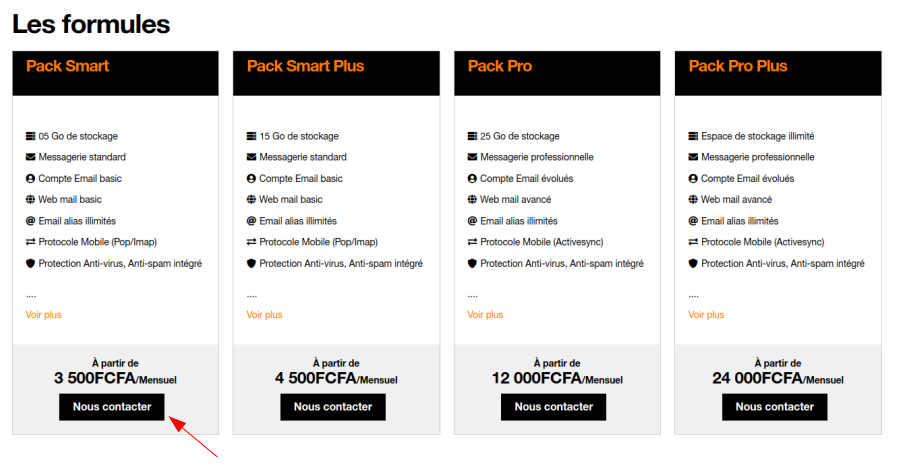Select the Pack Smart header title
The height and width of the screenshot is (470, 910).
click(68, 66)
